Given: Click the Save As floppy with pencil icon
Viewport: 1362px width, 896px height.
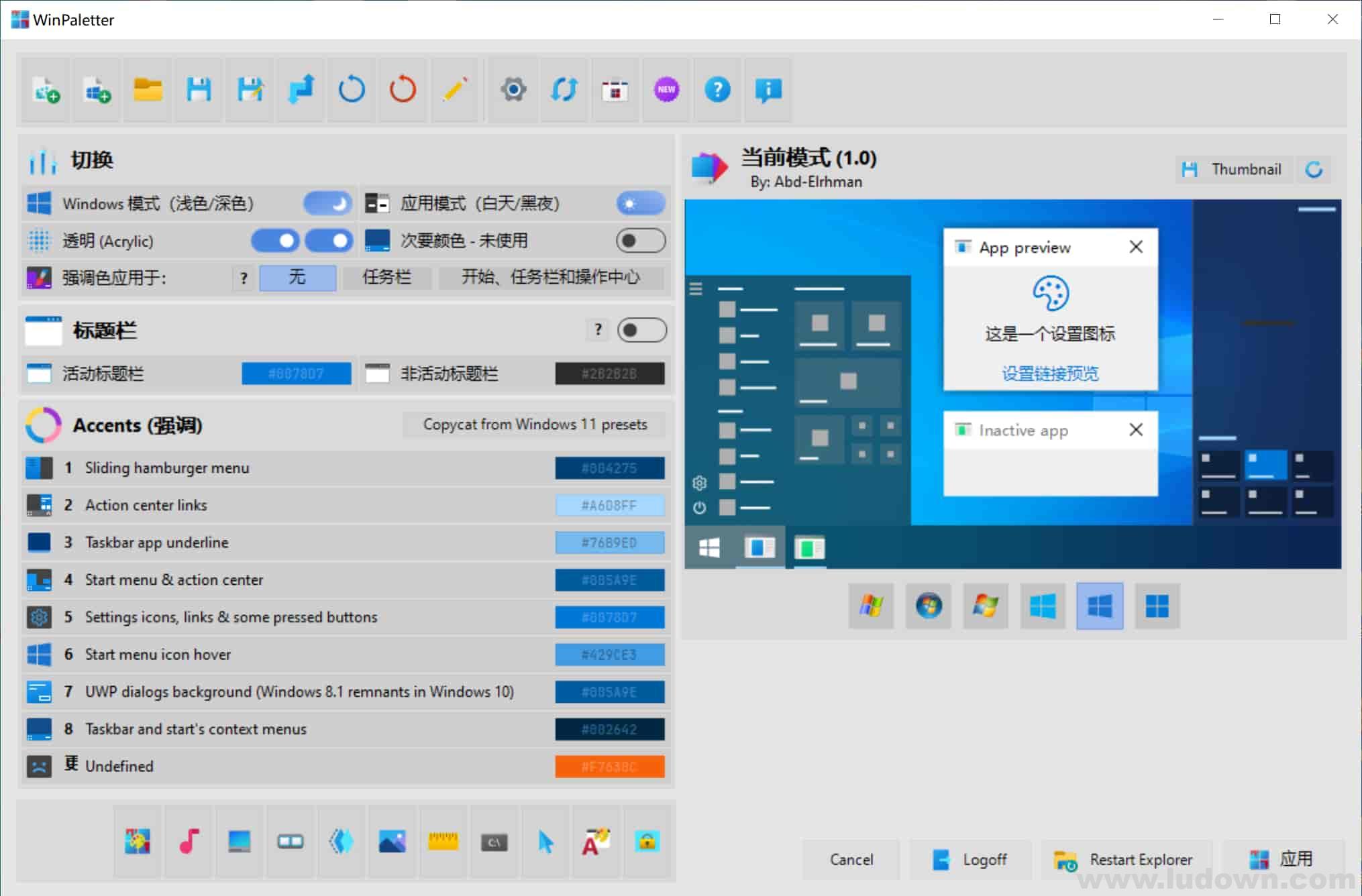Looking at the screenshot, I should point(250,89).
